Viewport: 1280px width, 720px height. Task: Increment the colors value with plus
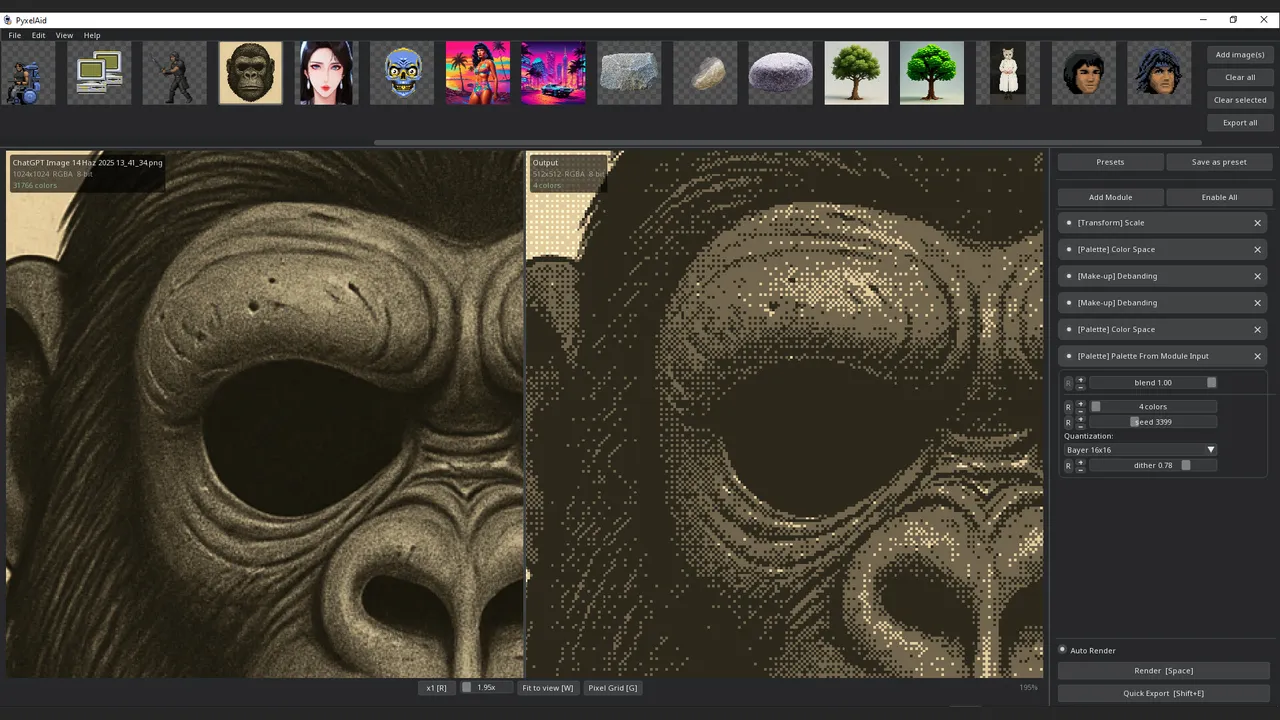point(1080,404)
